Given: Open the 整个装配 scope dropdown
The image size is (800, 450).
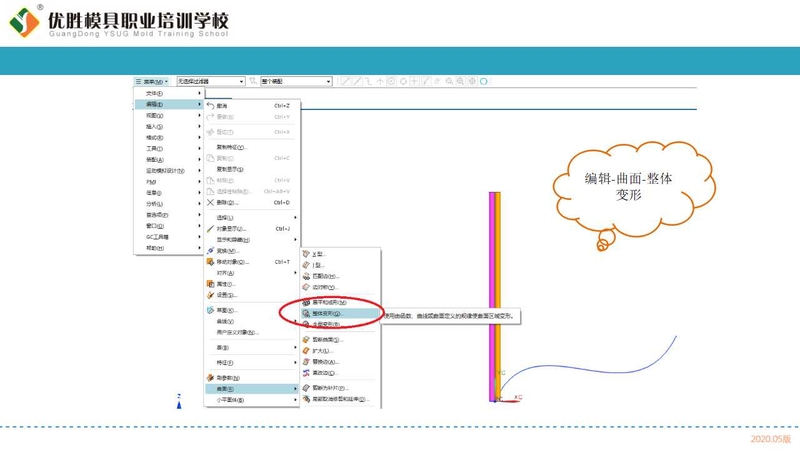Looking at the screenshot, I should (x=295, y=81).
